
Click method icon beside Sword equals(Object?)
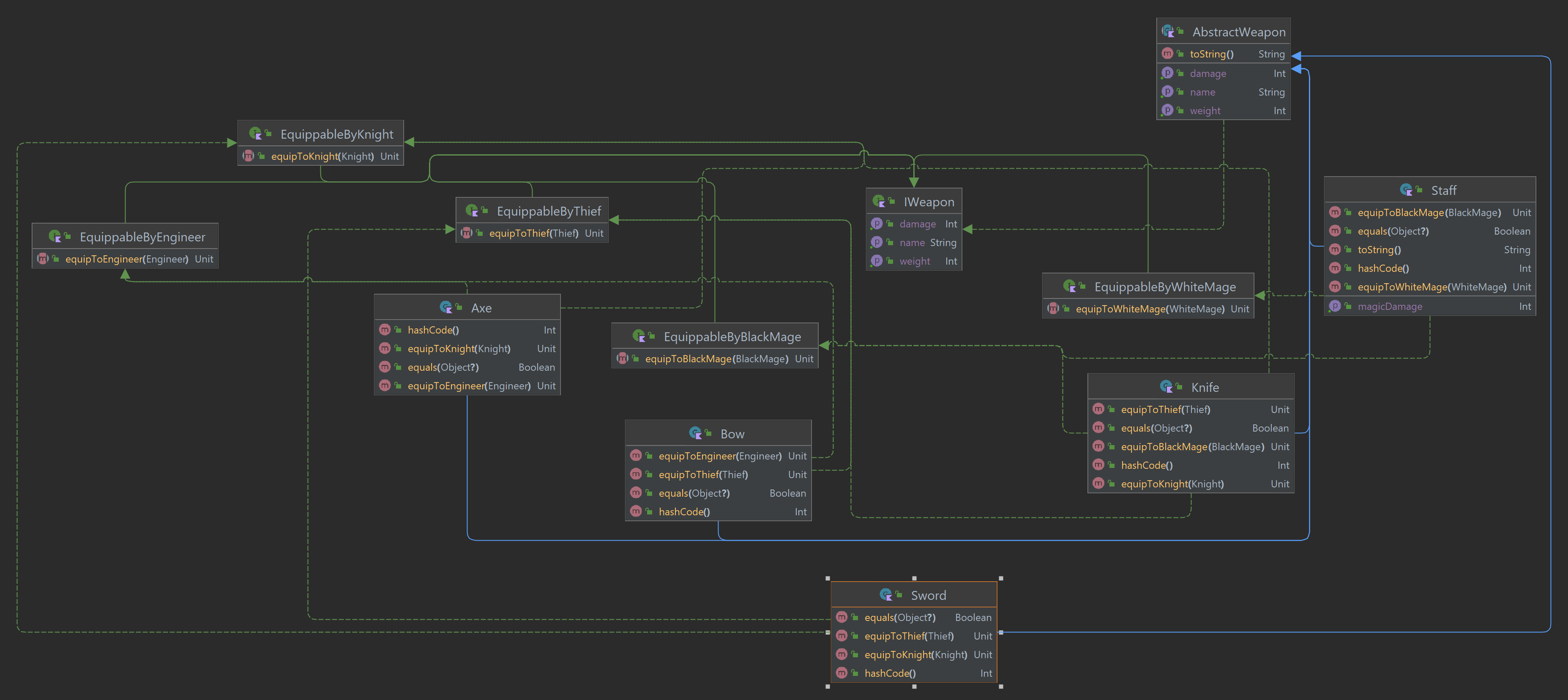[x=841, y=617]
